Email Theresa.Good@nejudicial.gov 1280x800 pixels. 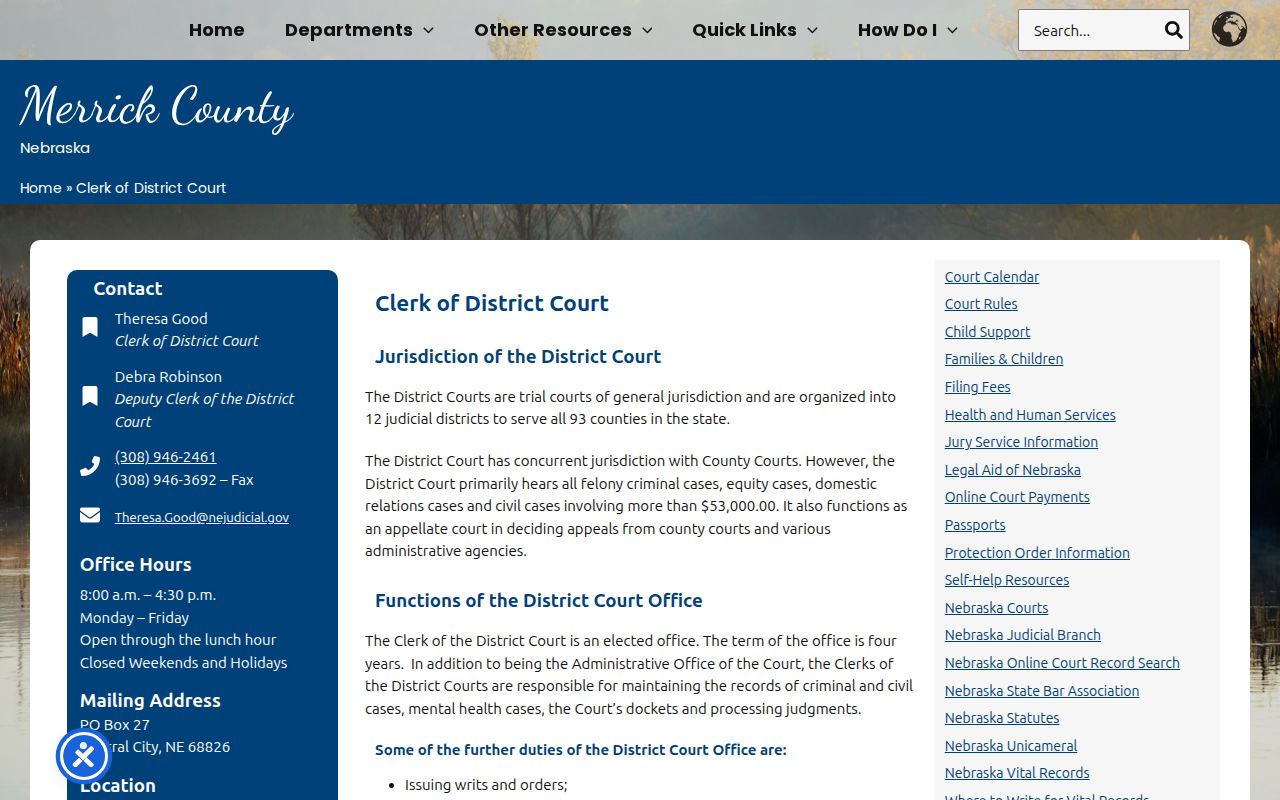[x=202, y=517]
